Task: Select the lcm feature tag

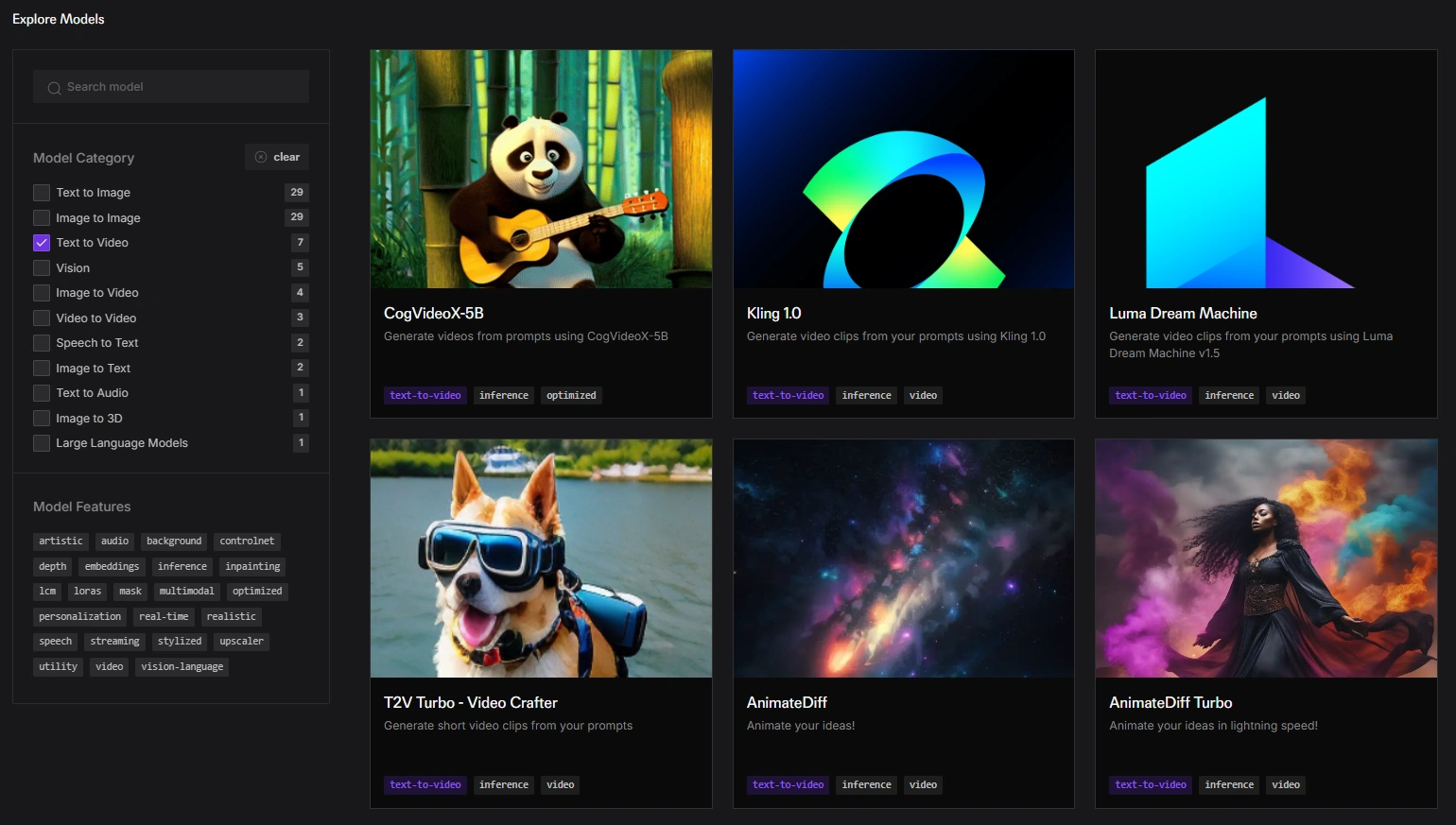Action: click(x=47, y=592)
